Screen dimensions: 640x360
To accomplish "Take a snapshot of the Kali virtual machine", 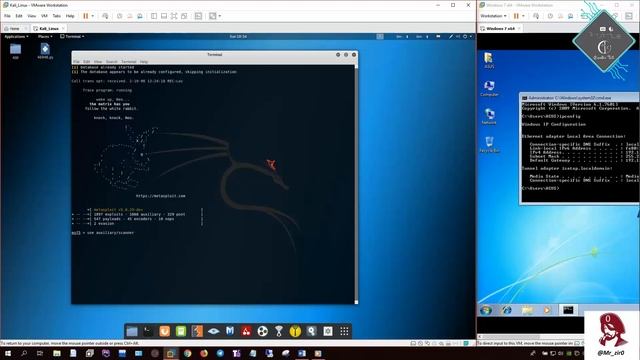I will tap(120, 16).
